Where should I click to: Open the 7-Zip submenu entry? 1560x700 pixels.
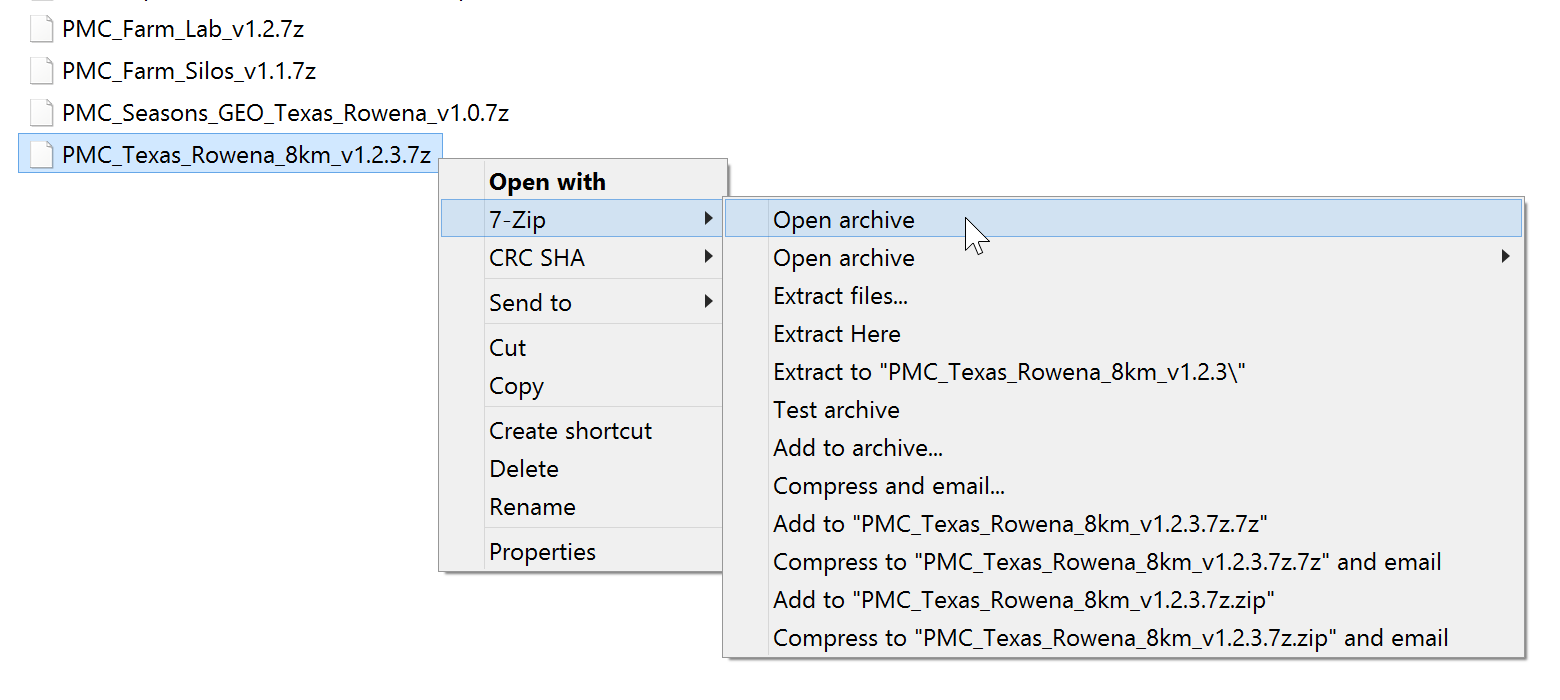581,220
